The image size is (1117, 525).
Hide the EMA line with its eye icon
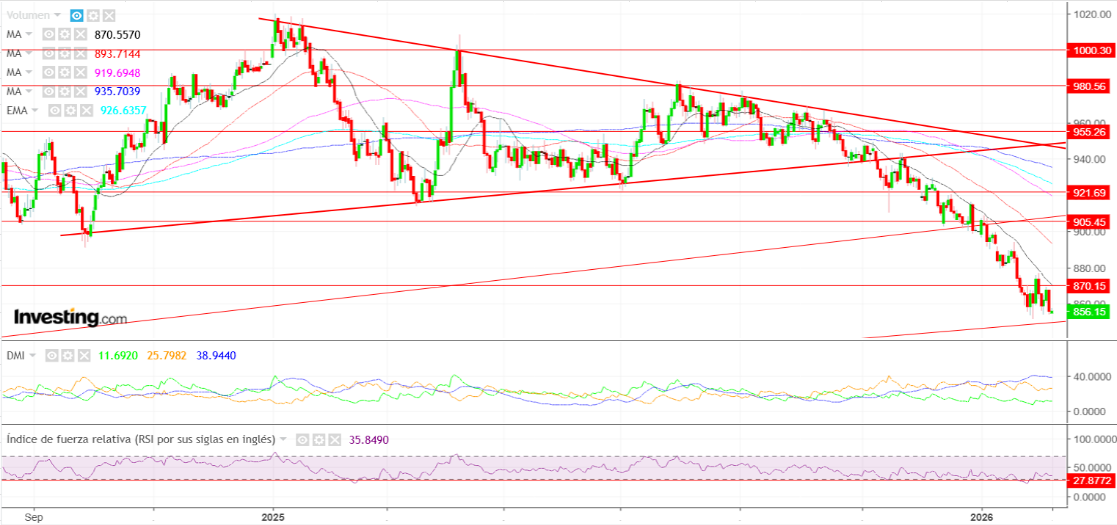tap(54, 110)
